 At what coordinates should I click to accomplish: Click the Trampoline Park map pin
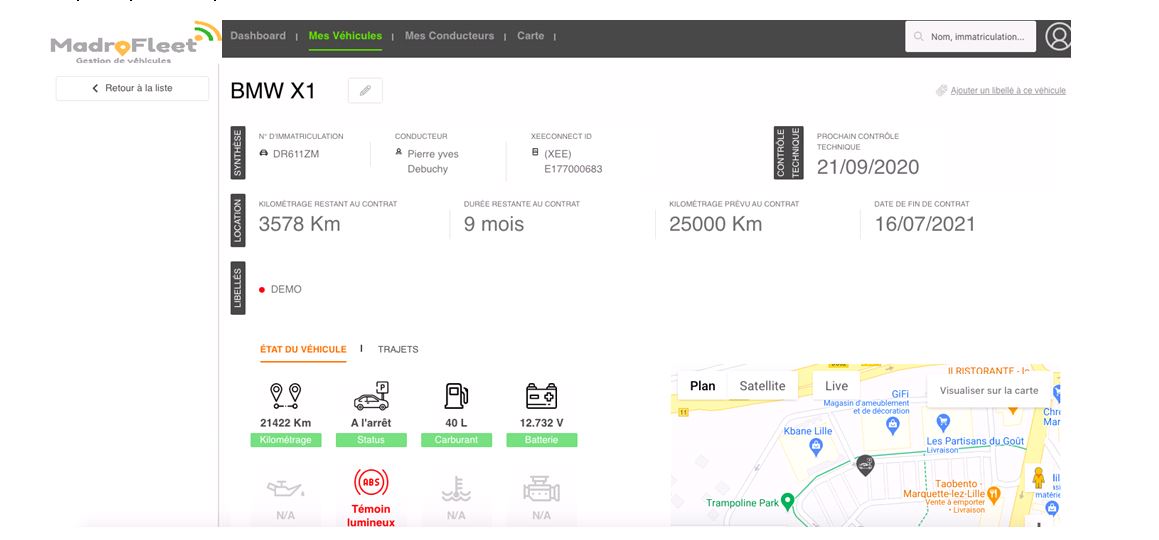click(787, 501)
